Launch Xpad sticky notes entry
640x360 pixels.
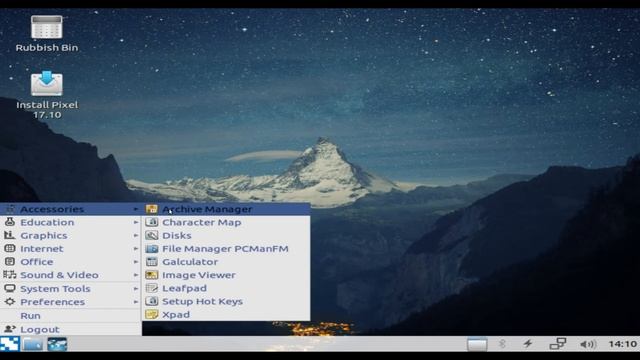pyautogui.click(x=226, y=314)
